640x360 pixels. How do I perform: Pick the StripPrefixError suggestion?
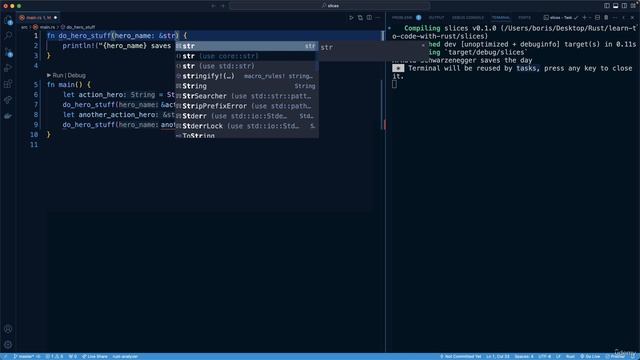click(x=247, y=106)
